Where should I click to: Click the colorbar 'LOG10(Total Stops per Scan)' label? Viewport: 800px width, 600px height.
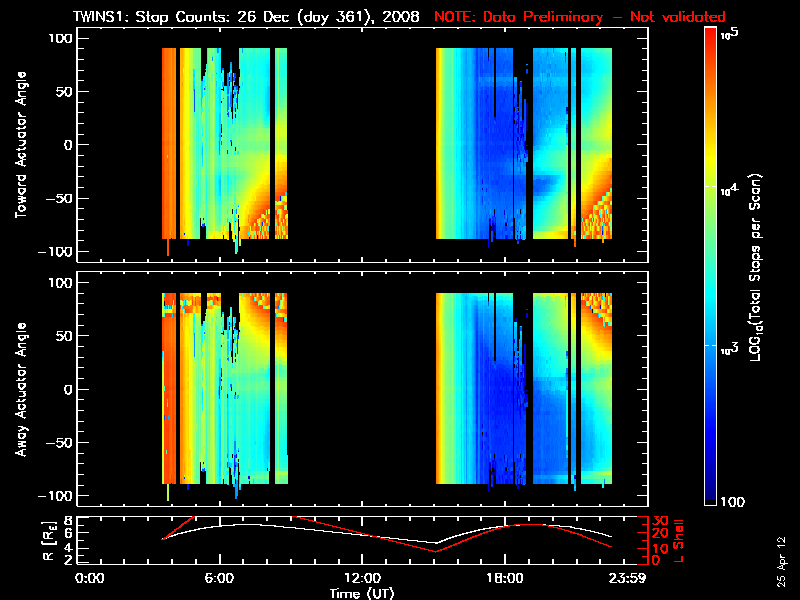pyautogui.click(x=756, y=267)
